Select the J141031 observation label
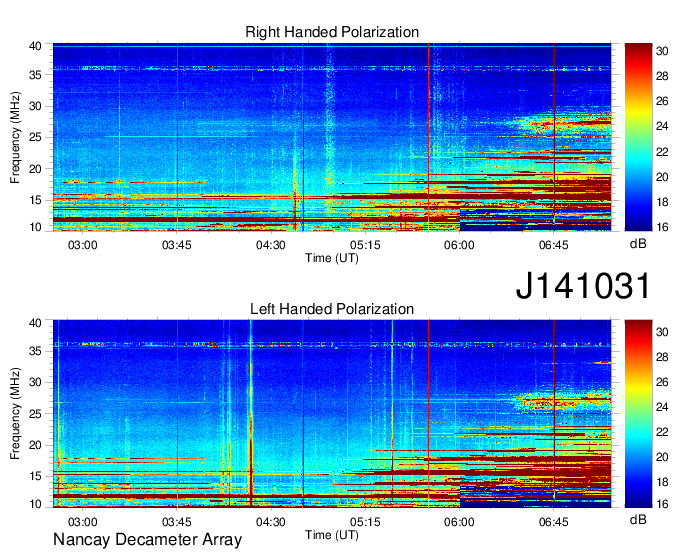 pyautogui.click(x=583, y=285)
